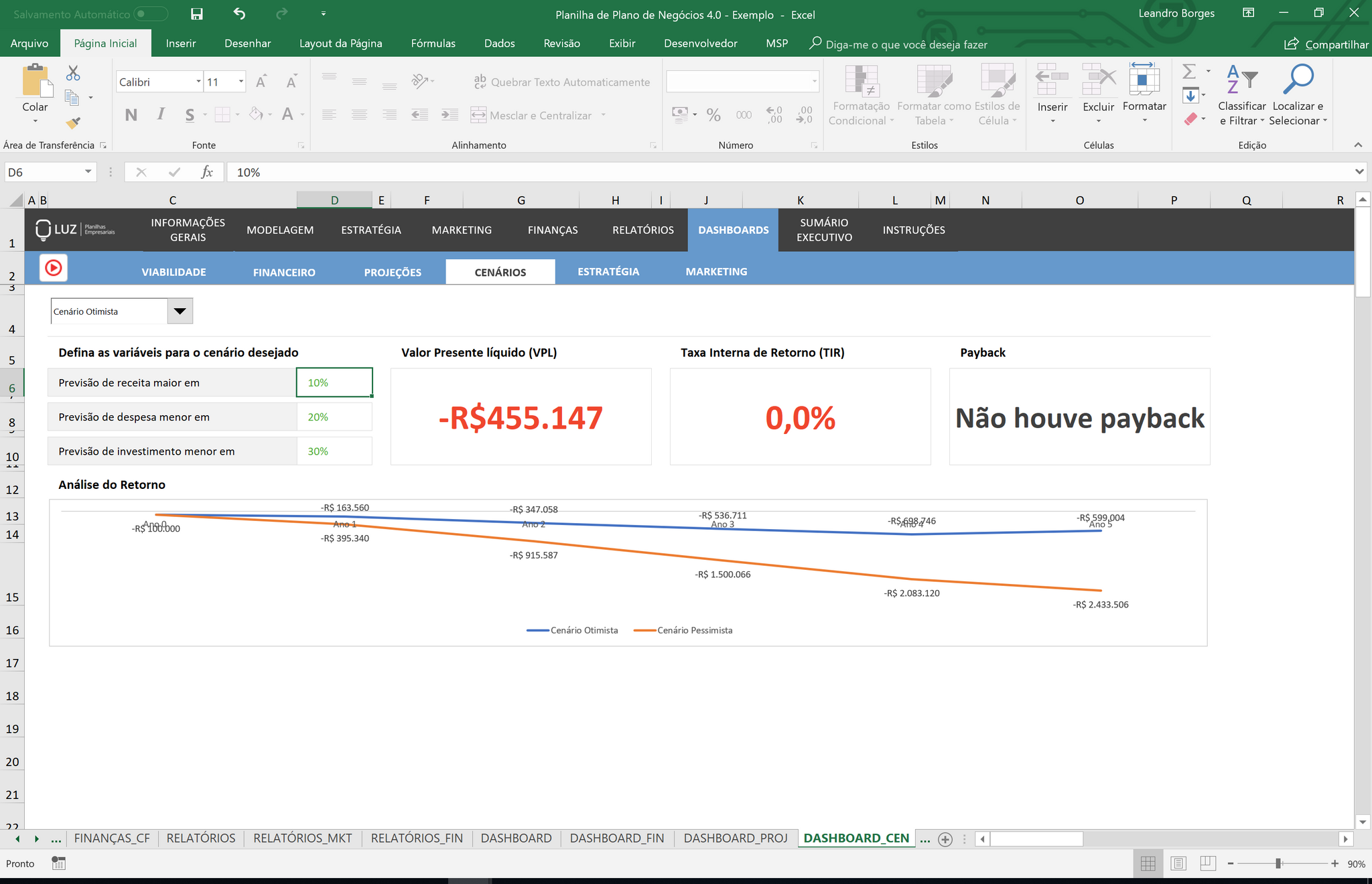Click the Percent Style icon
Image resolution: width=1372 pixels, height=884 pixels.
(714, 115)
